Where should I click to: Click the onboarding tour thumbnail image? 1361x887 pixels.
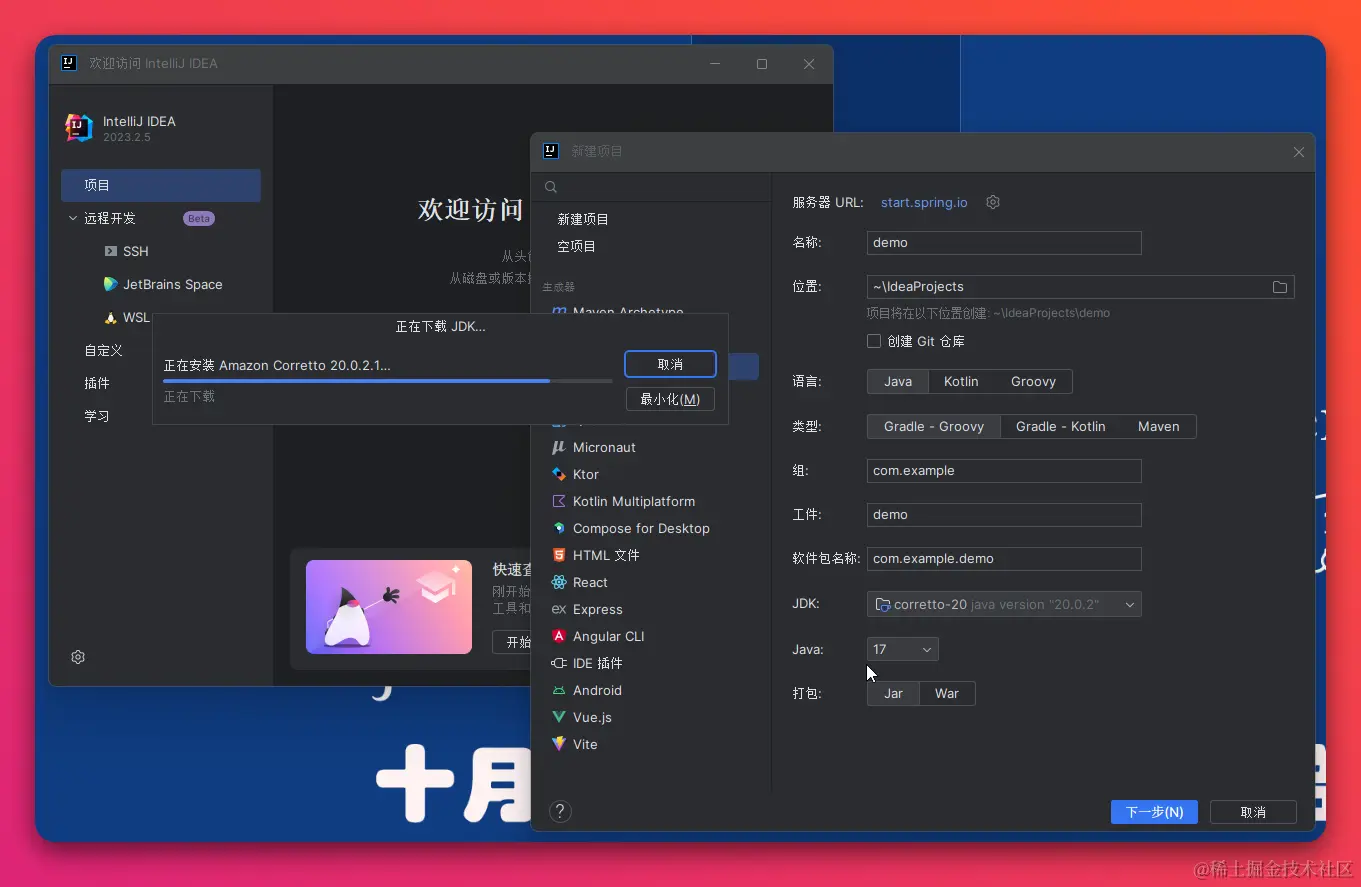(389, 607)
